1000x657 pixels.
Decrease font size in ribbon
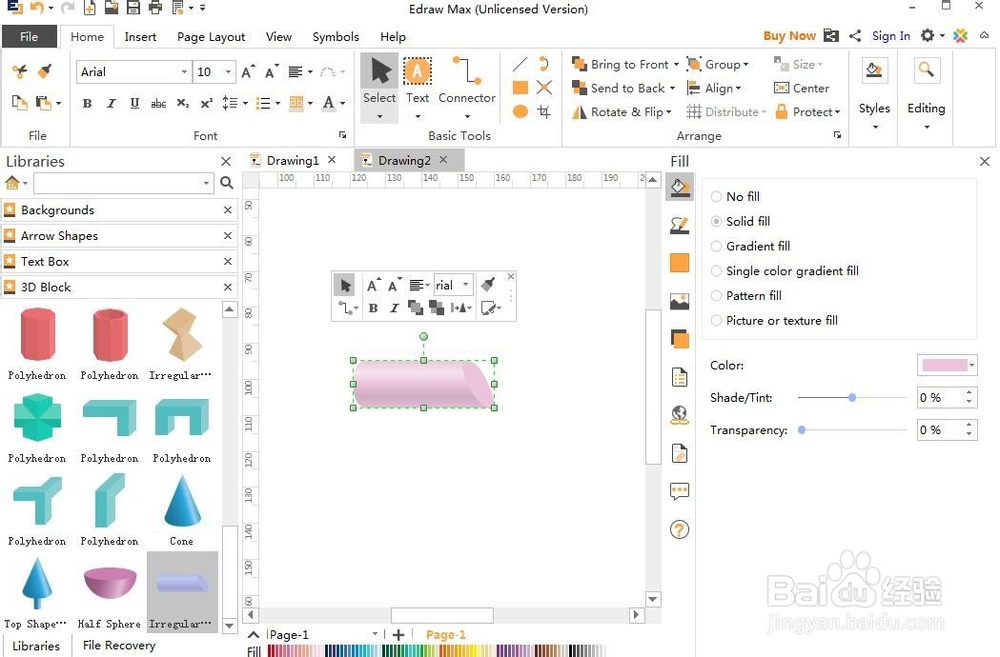tap(271, 72)
